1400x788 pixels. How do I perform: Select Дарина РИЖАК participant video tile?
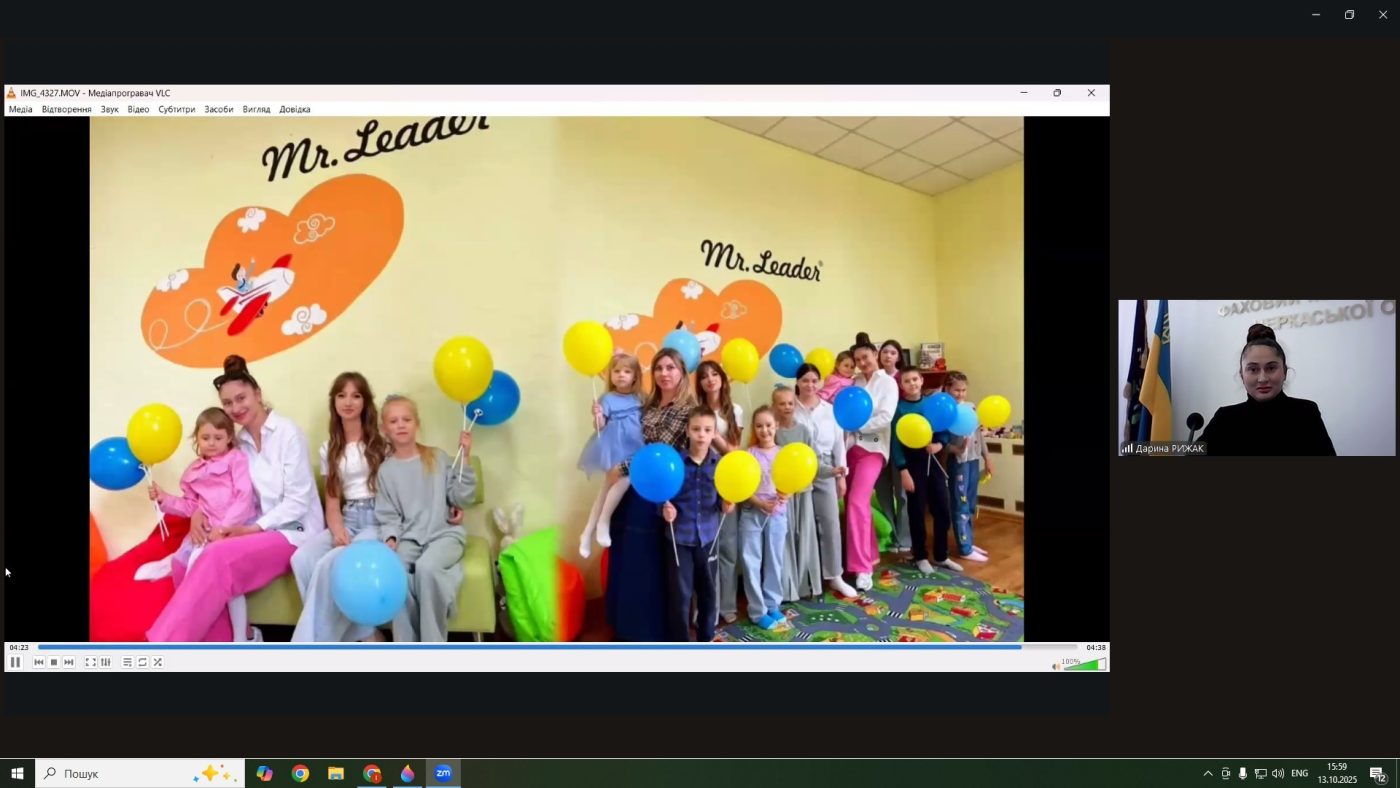click(x=1257, y=377)
